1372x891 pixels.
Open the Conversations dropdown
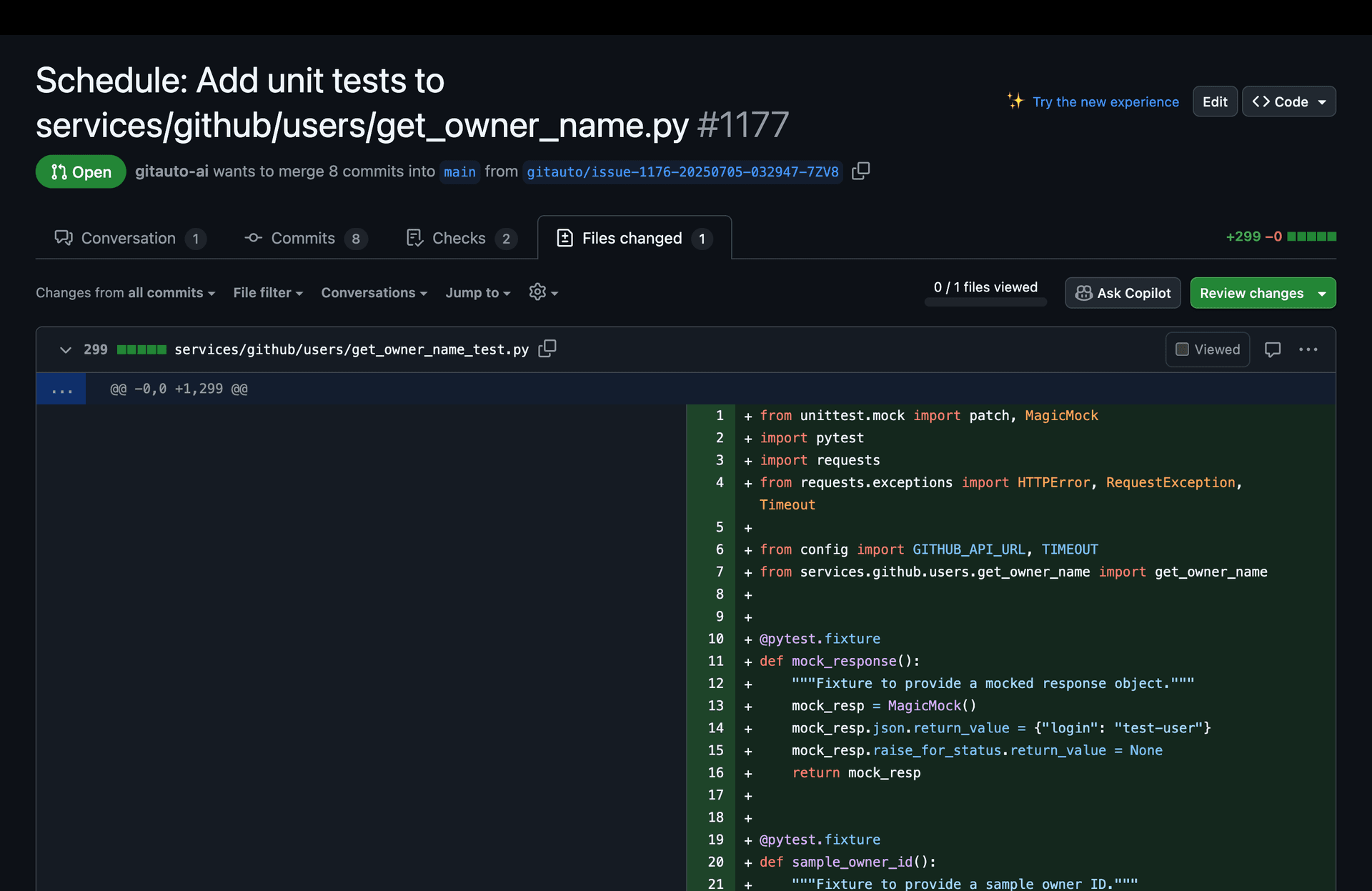(x=374, y=293)
